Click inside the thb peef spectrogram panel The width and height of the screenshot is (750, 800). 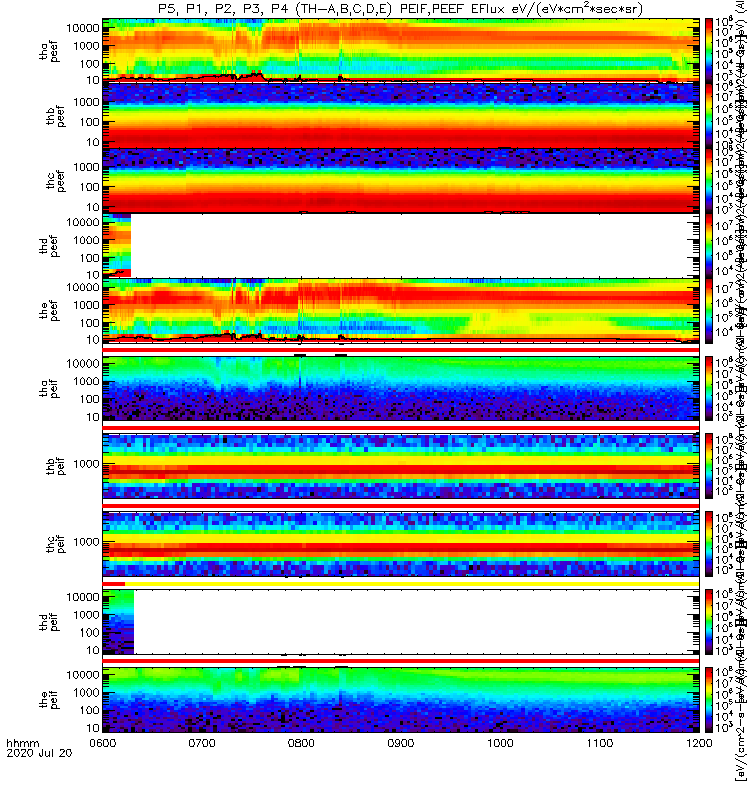point(401,115)
